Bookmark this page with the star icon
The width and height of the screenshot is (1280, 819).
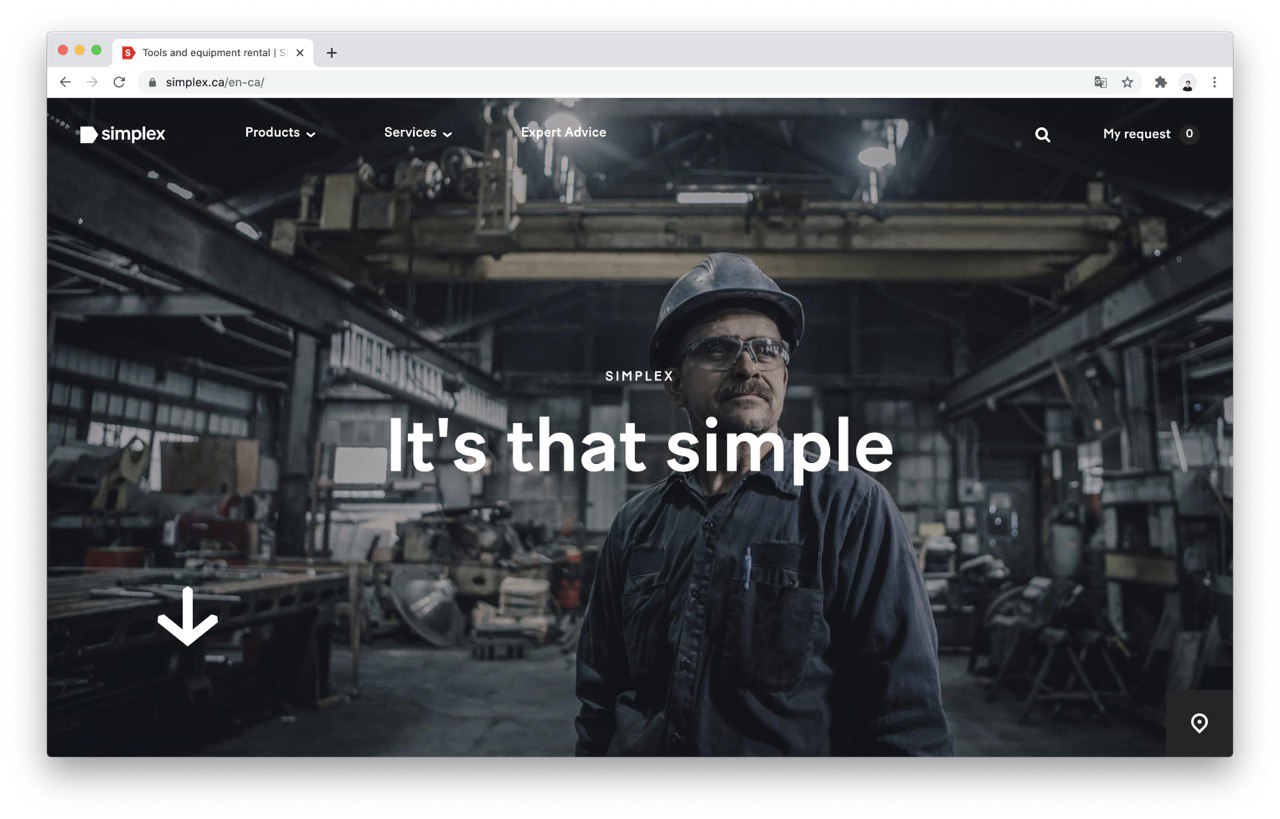coord(1127,82)
